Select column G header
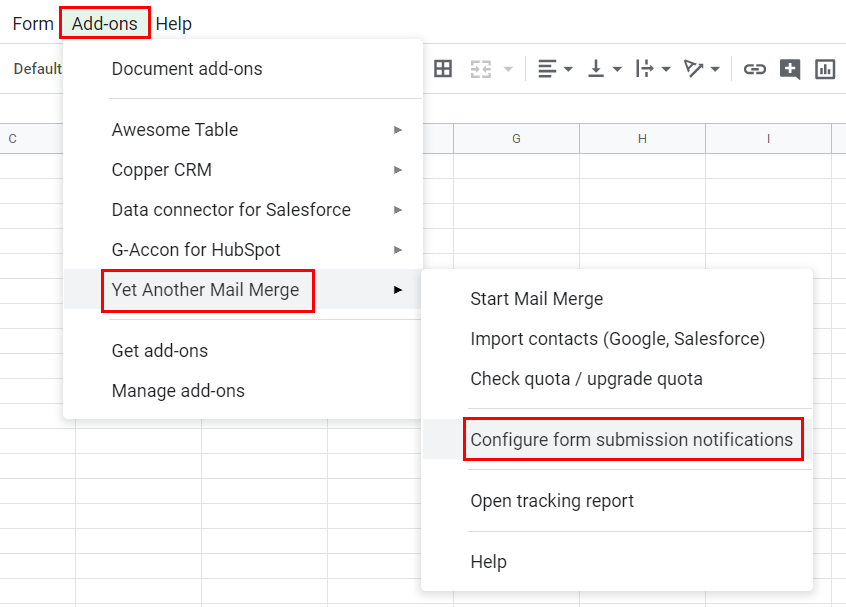This screenshot has width=846, height=607. 516,139
